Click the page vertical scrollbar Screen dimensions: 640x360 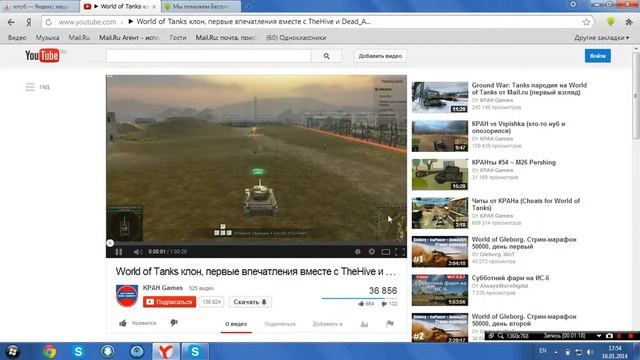coord(636,96)
